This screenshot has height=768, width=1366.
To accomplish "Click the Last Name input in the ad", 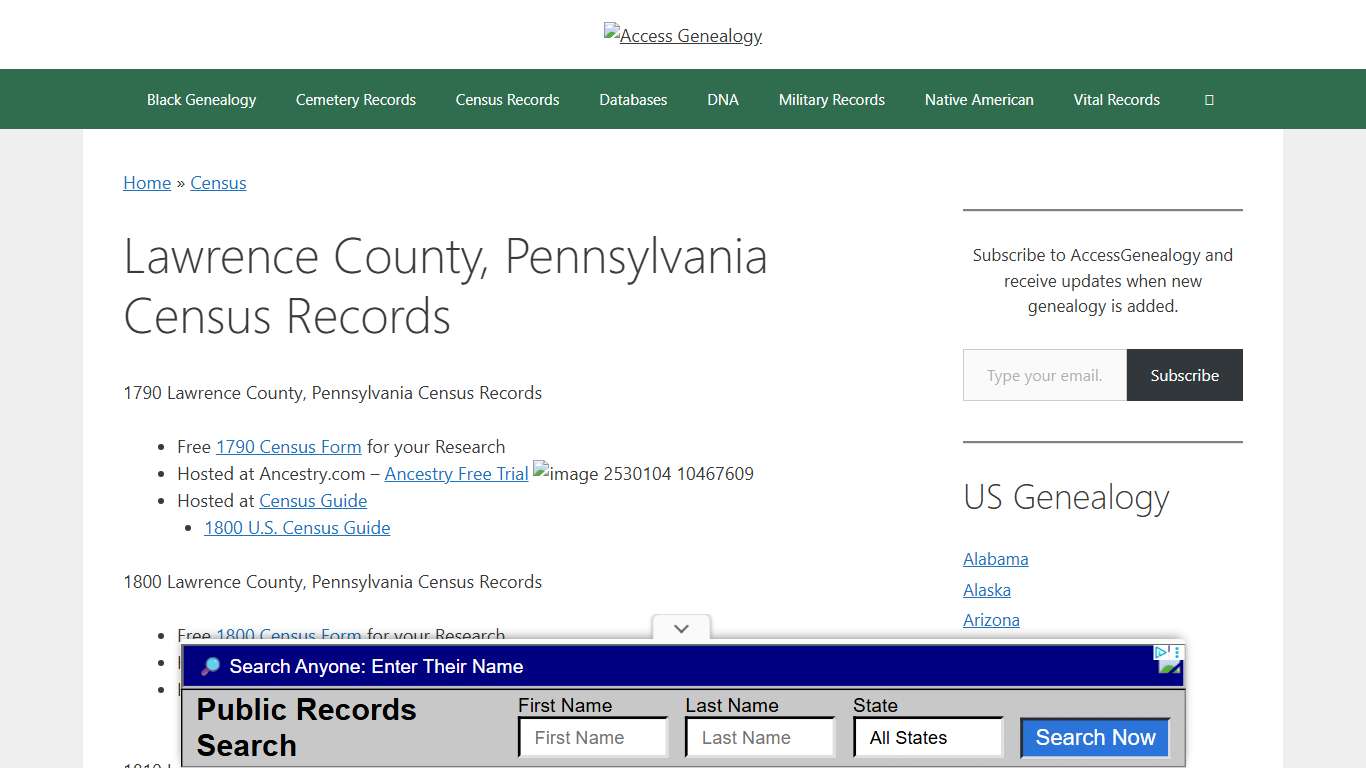I will coord(759,737).
